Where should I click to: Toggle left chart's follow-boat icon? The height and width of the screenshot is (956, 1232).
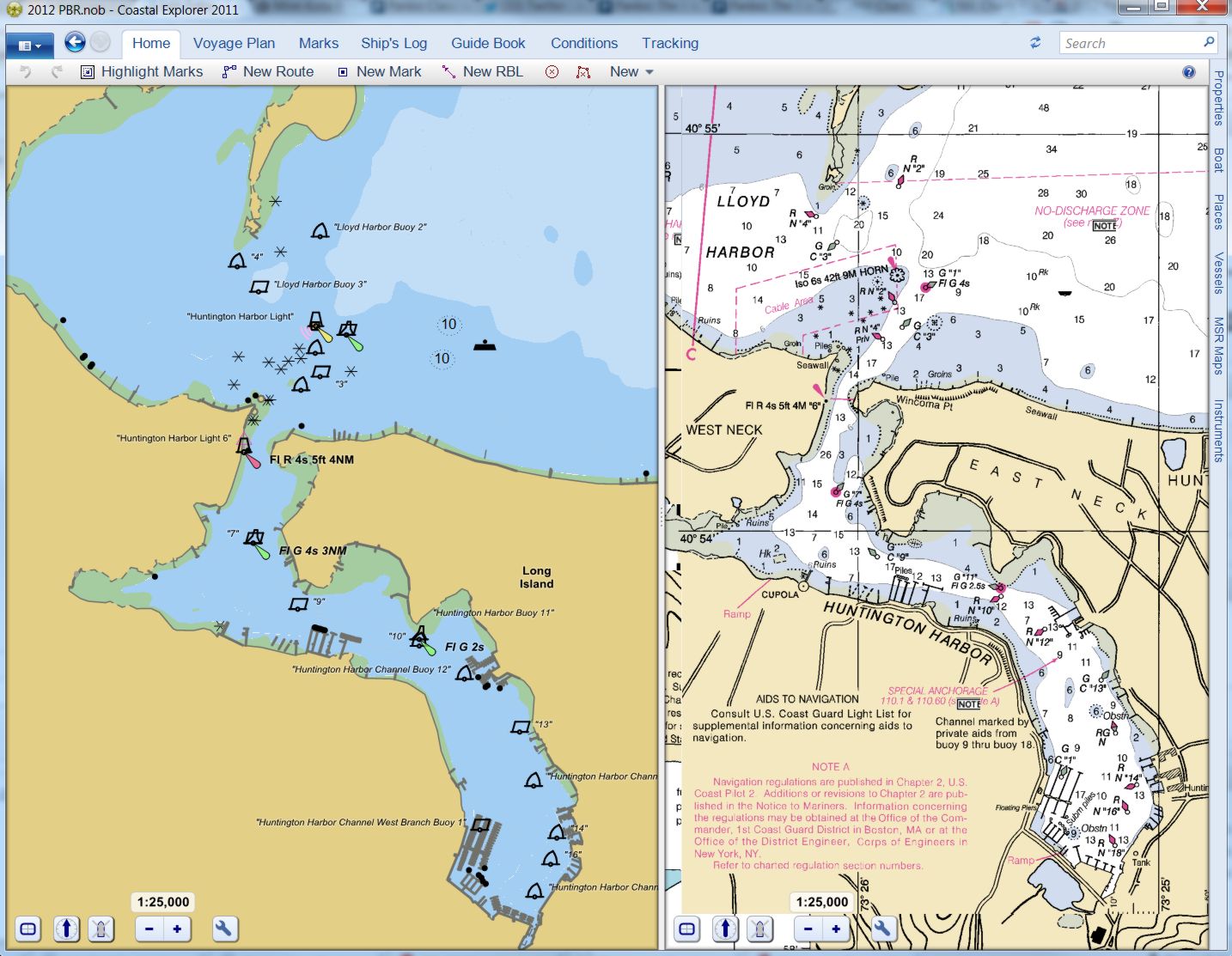101,929
